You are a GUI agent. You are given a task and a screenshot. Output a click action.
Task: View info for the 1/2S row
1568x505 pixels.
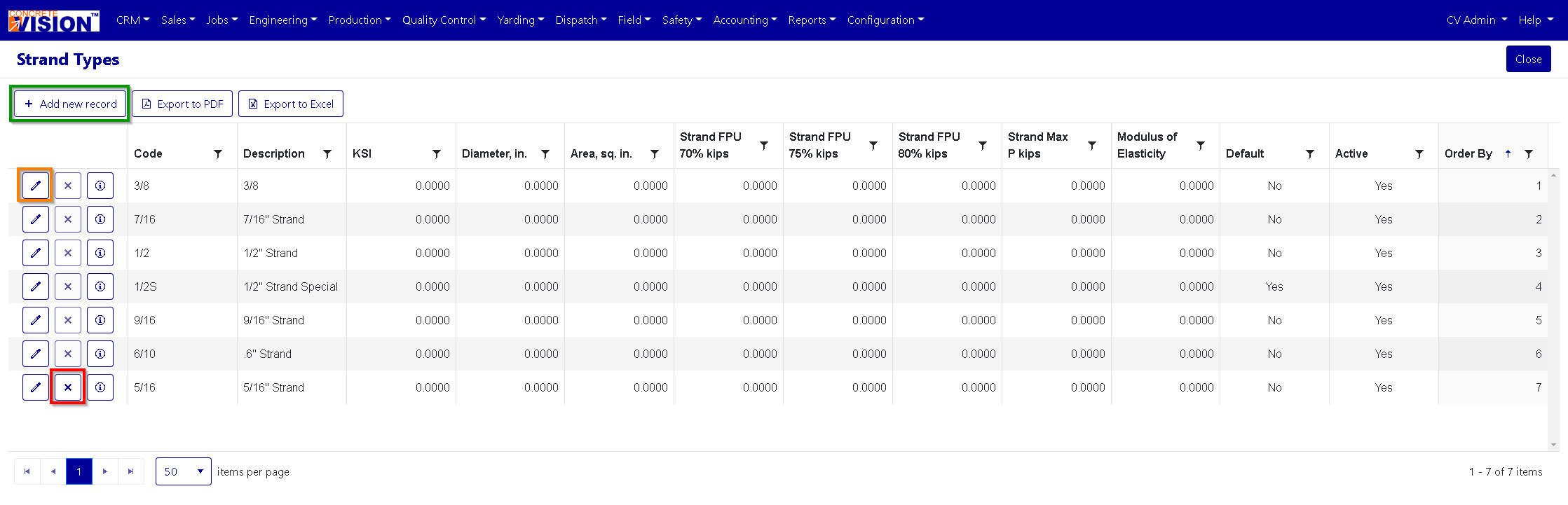[x=100, y=286]
